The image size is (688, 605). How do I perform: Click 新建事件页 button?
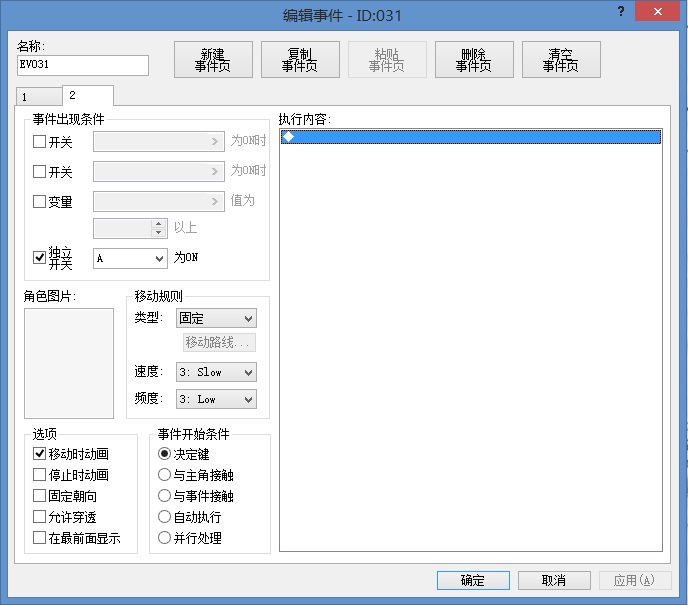(213, 60)
